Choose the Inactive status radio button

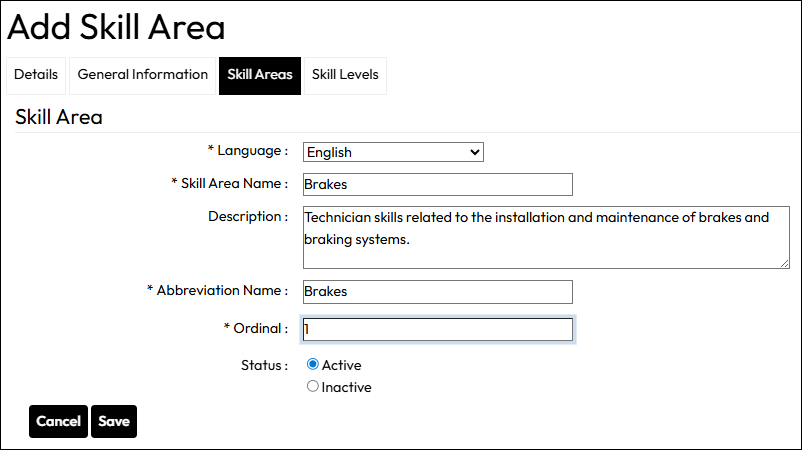coord(313,387)
